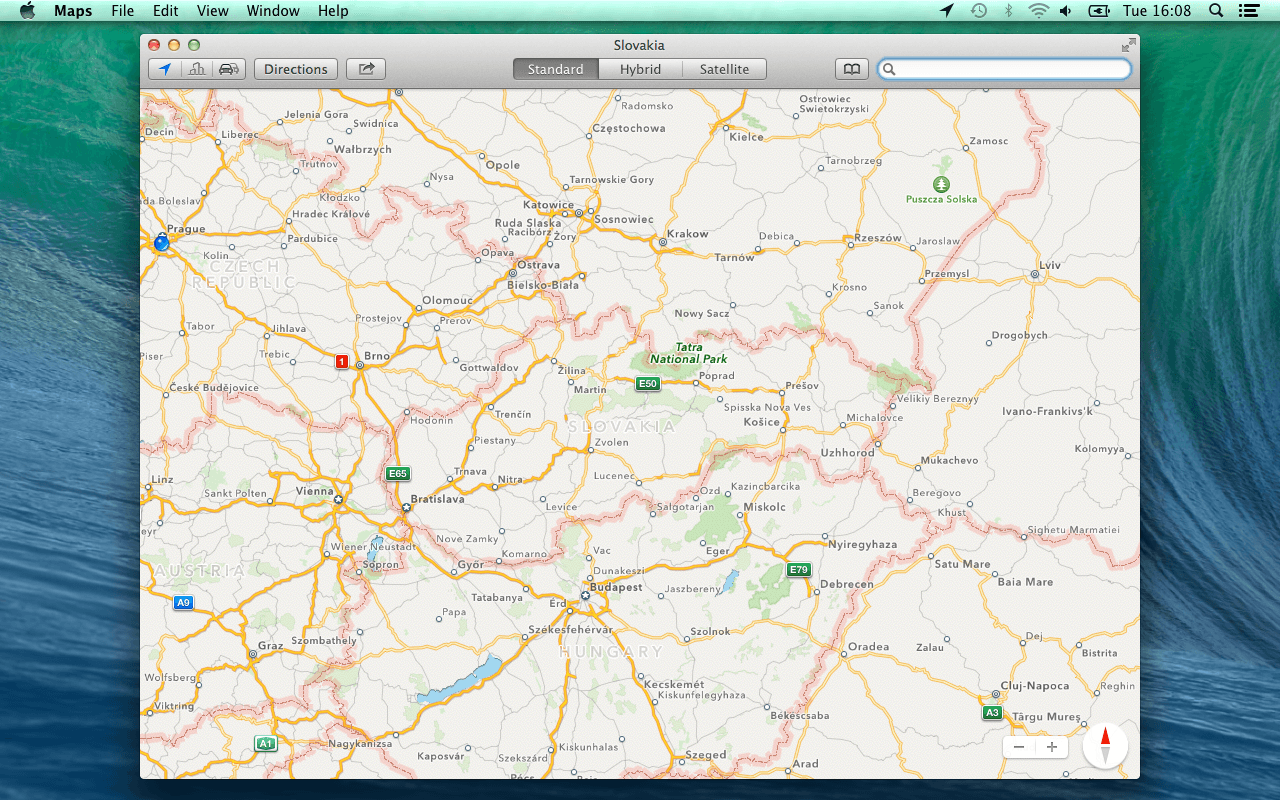Open the File menu
1280x800 pixels.
tap(123, 11)
